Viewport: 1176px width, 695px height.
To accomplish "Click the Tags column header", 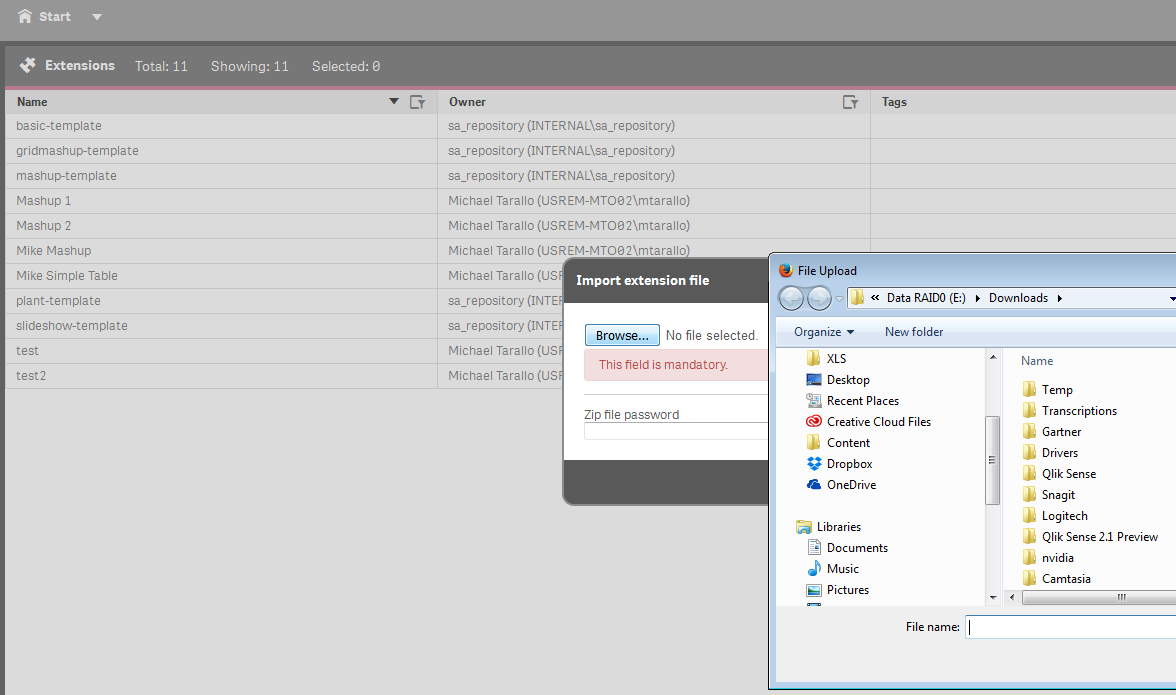I will coord(894,102).
